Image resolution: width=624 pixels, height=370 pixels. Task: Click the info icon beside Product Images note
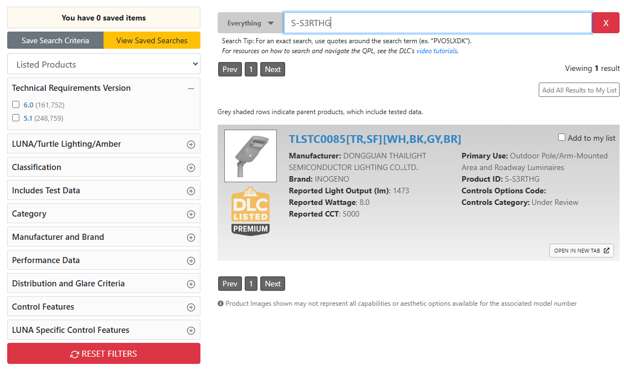(x=220, y=304)
